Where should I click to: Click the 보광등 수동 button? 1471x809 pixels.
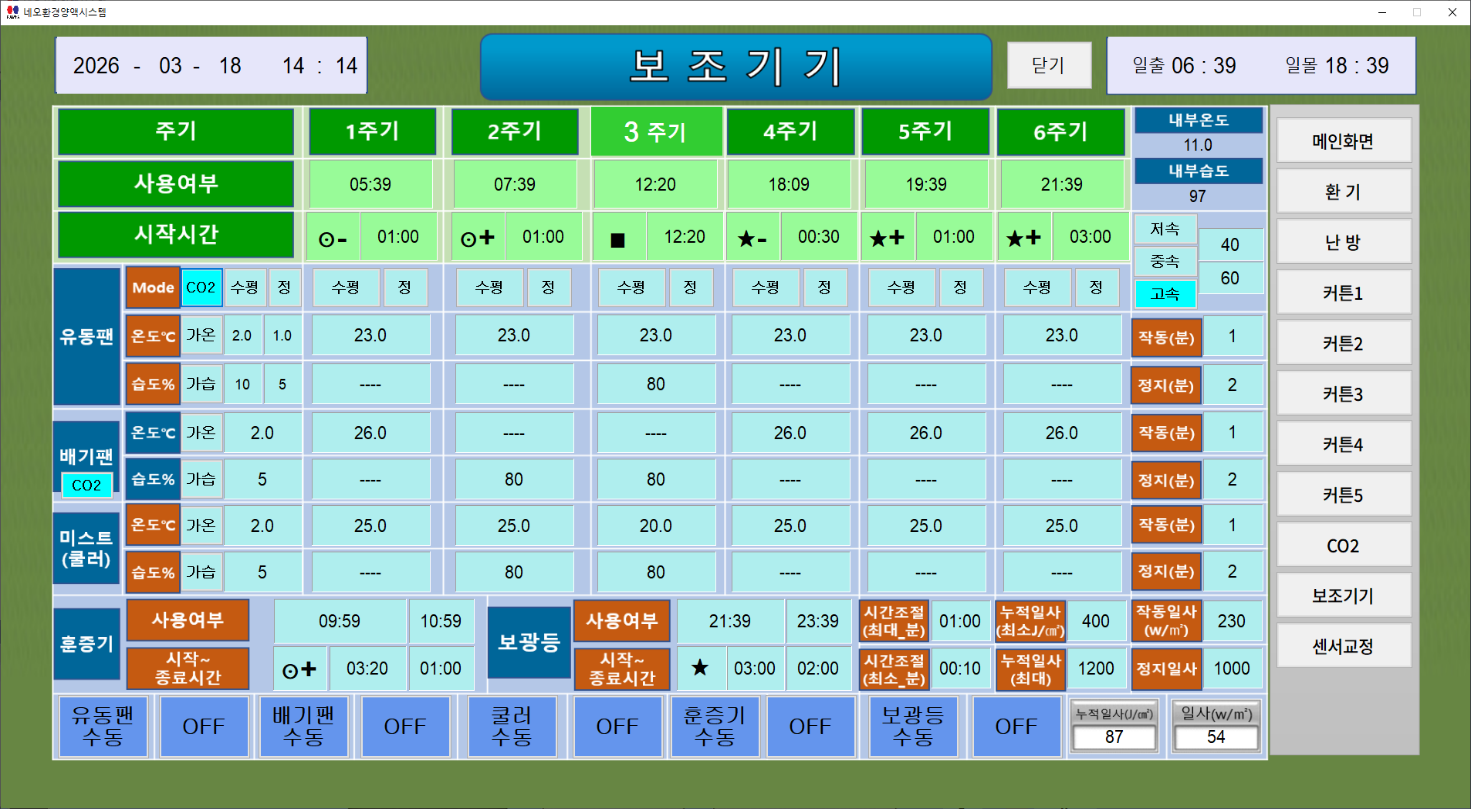point(913,727)
